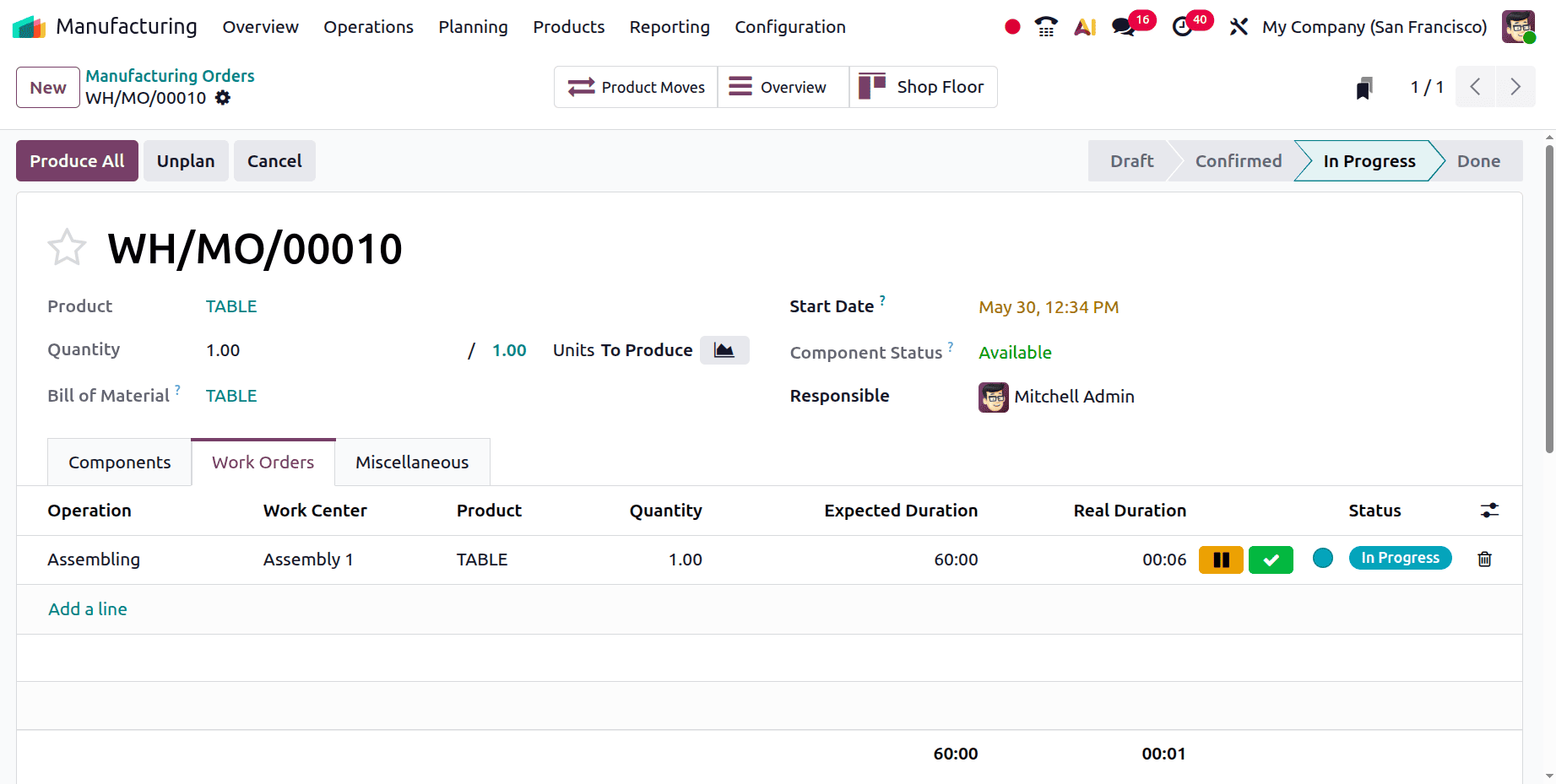Click the Manufacturing app logo icon
The image size is (1556, 784).
(30, 27)
